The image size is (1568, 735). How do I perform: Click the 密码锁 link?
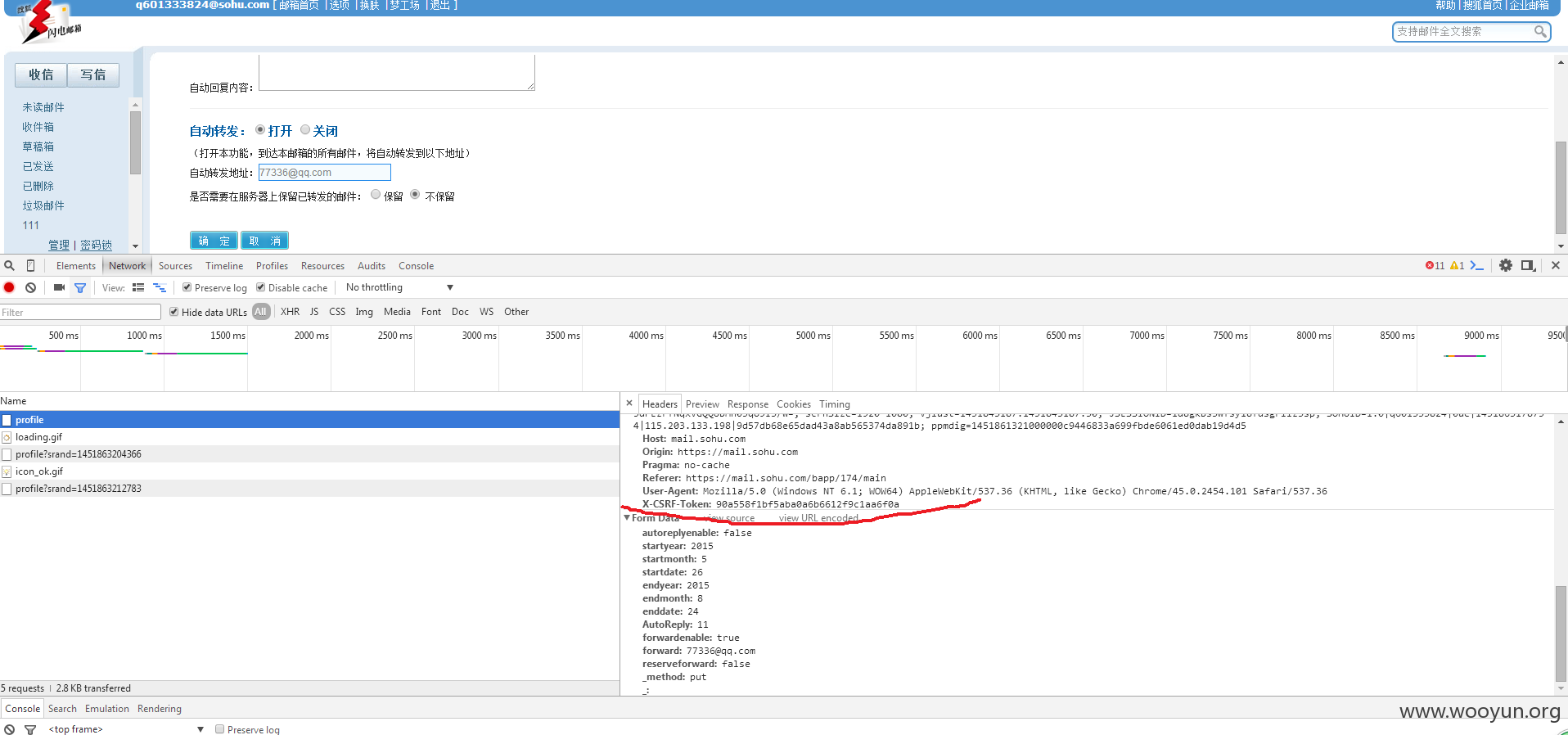pos(97,246)
